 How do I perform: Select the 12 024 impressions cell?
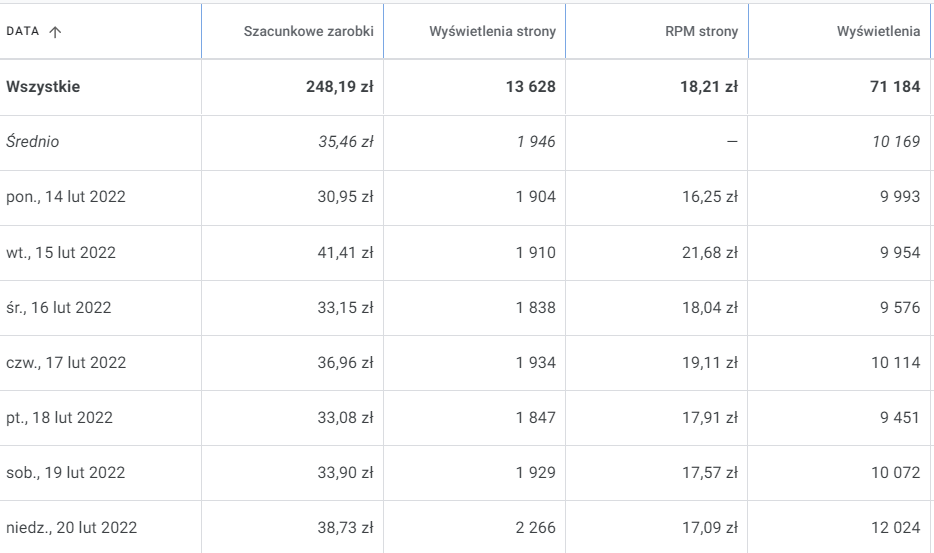tap(894, 527)
